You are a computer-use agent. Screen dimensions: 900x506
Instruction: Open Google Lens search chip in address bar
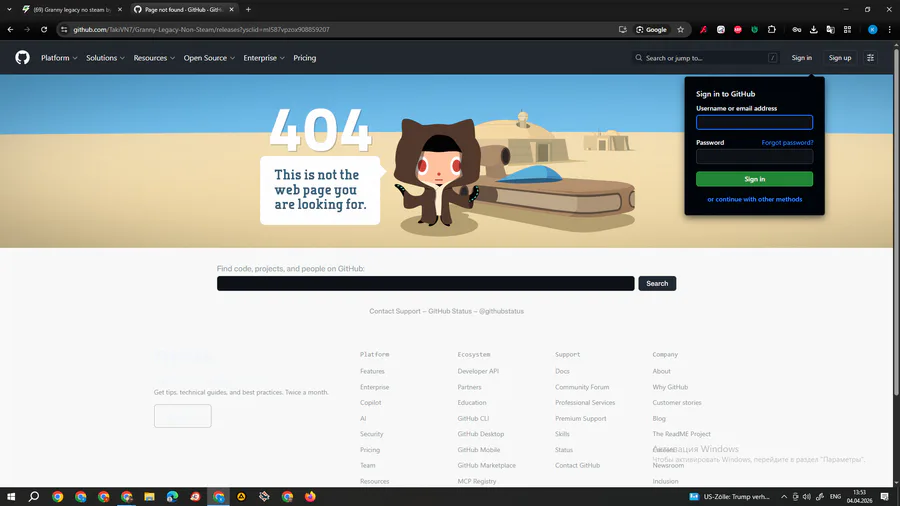(x=651, y=29)
